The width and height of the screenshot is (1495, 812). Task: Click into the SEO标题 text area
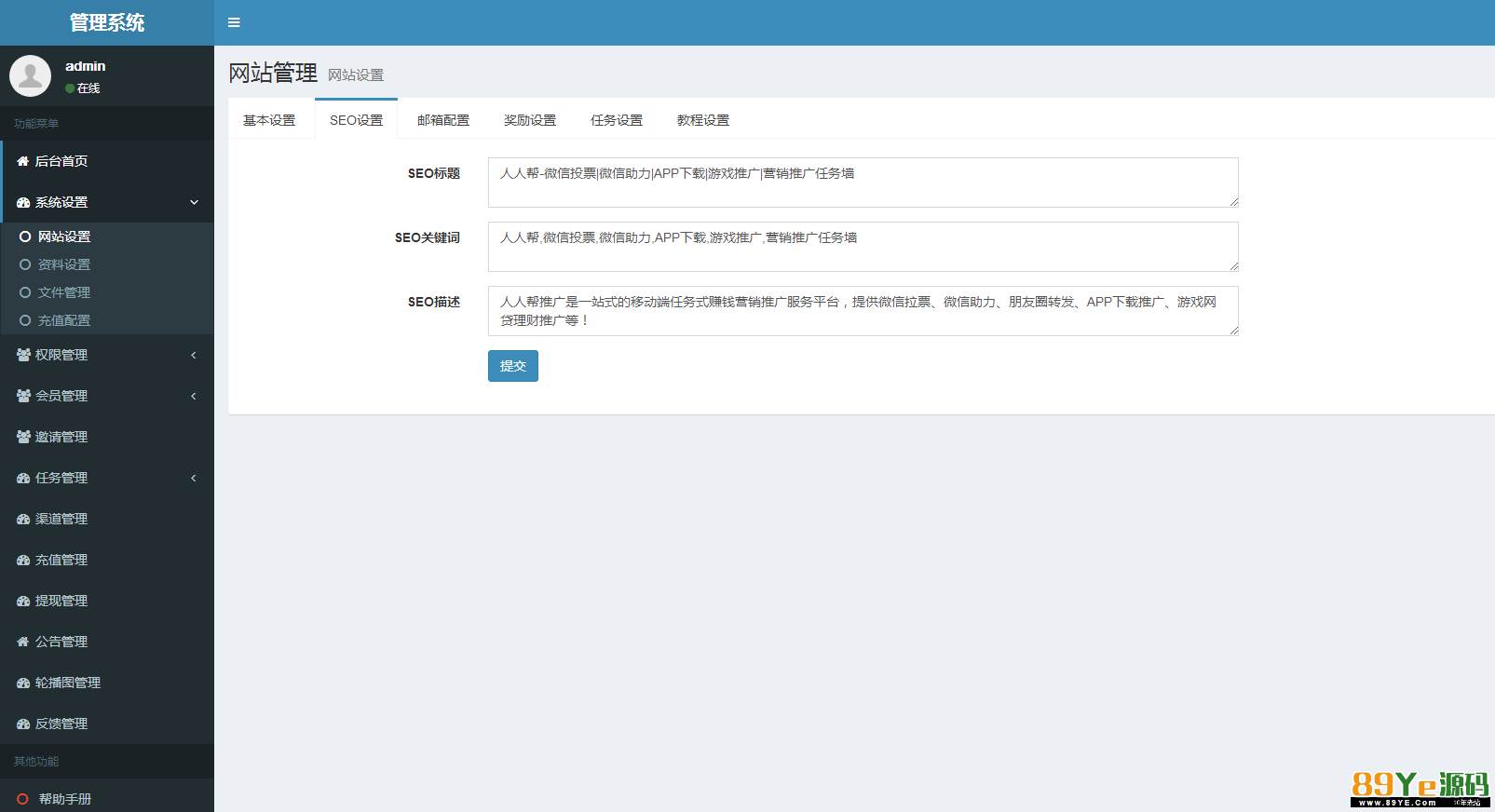point(863,183)
